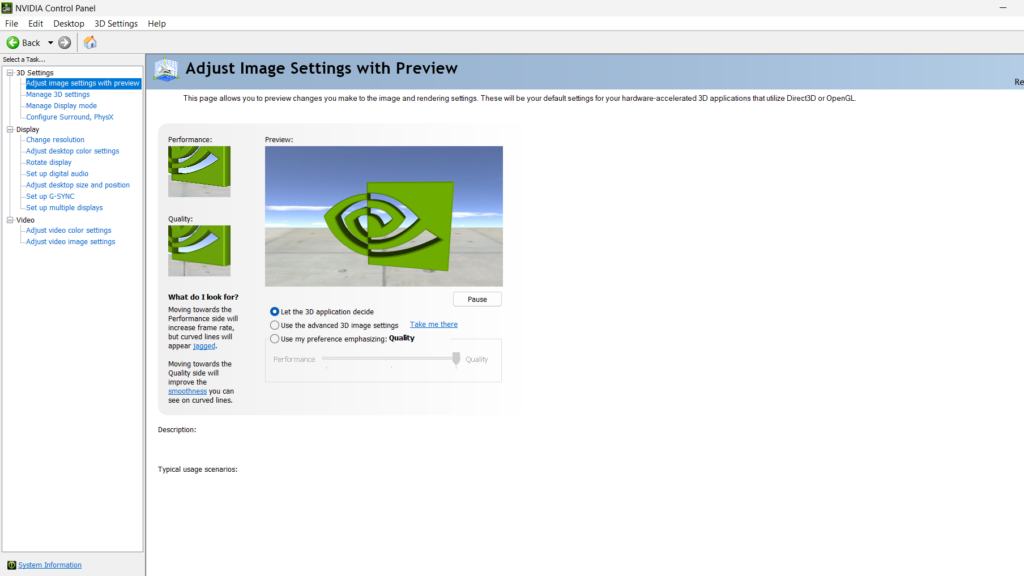Viewport: 1024px width, 576px height.
Task: Click the 'smoothness' hyperlink in the description
Action: (186, 391)
